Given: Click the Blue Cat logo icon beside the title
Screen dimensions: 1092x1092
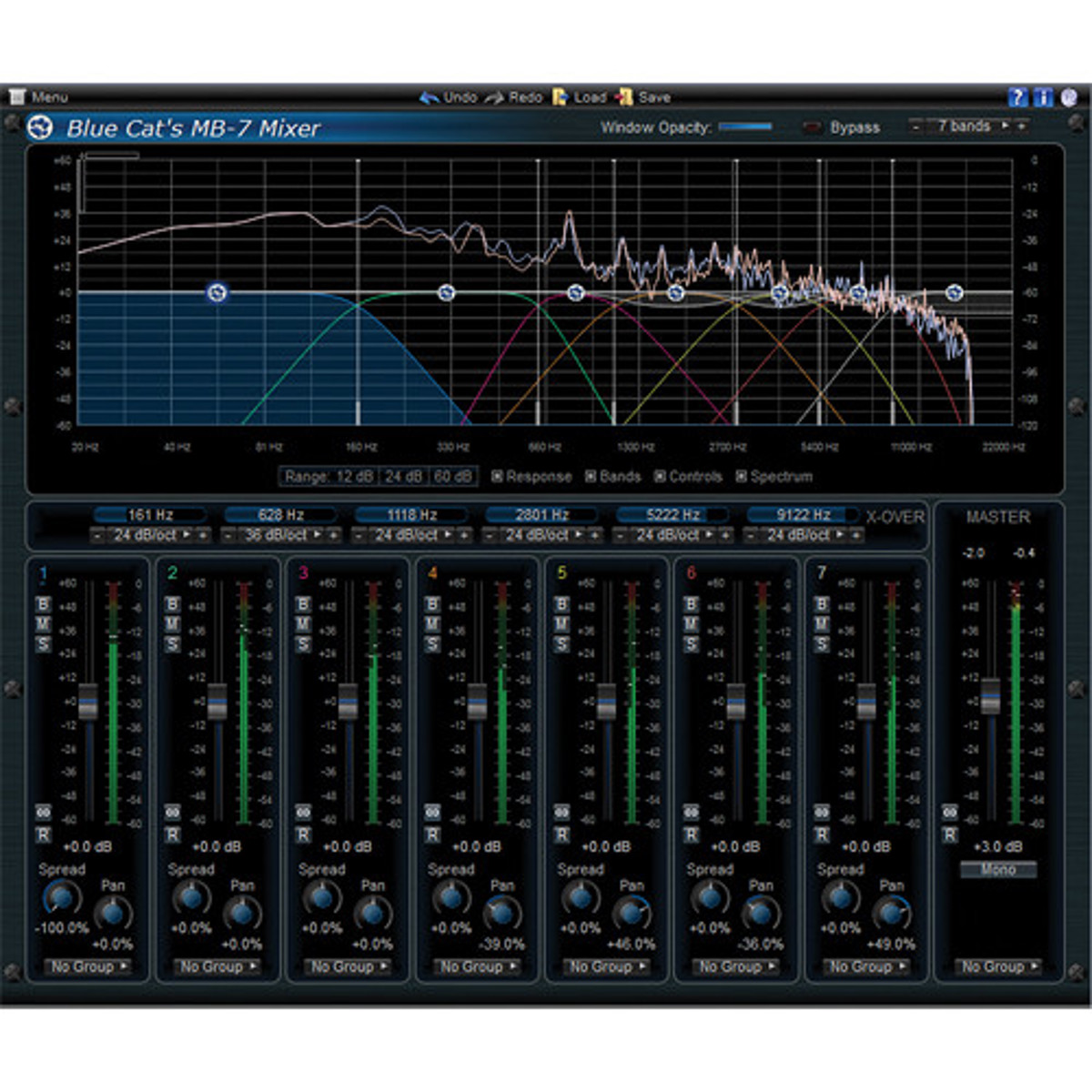Looking at the screenshot, I should [40, 127].
